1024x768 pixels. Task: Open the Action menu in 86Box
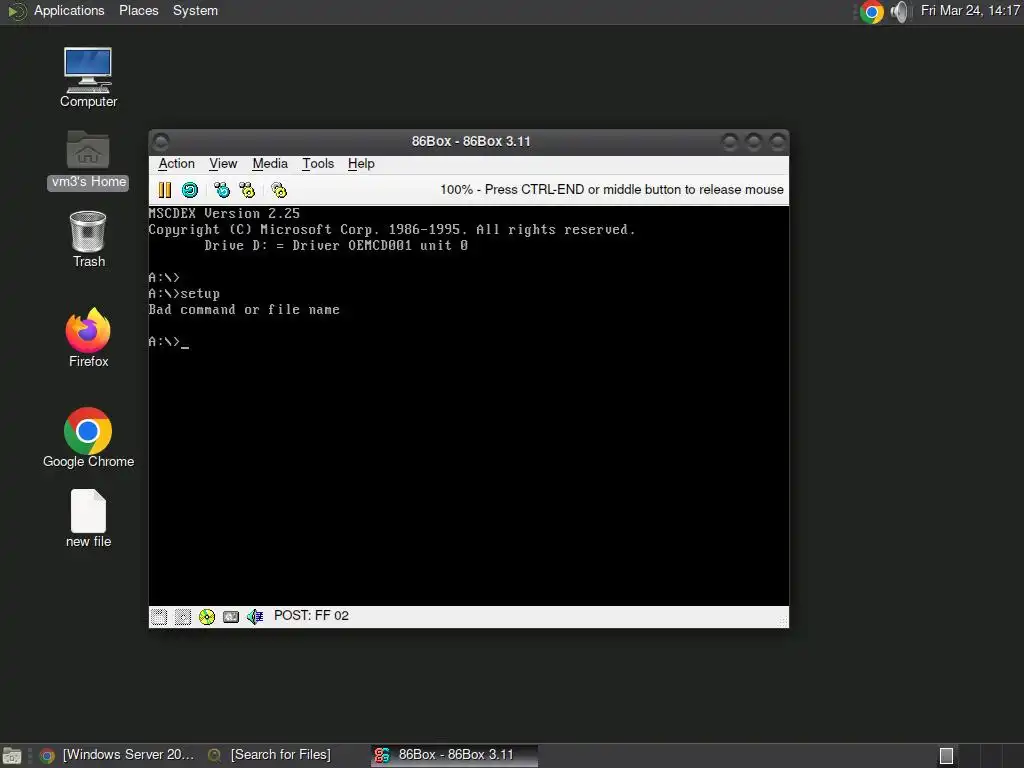[x=176, y=164]
